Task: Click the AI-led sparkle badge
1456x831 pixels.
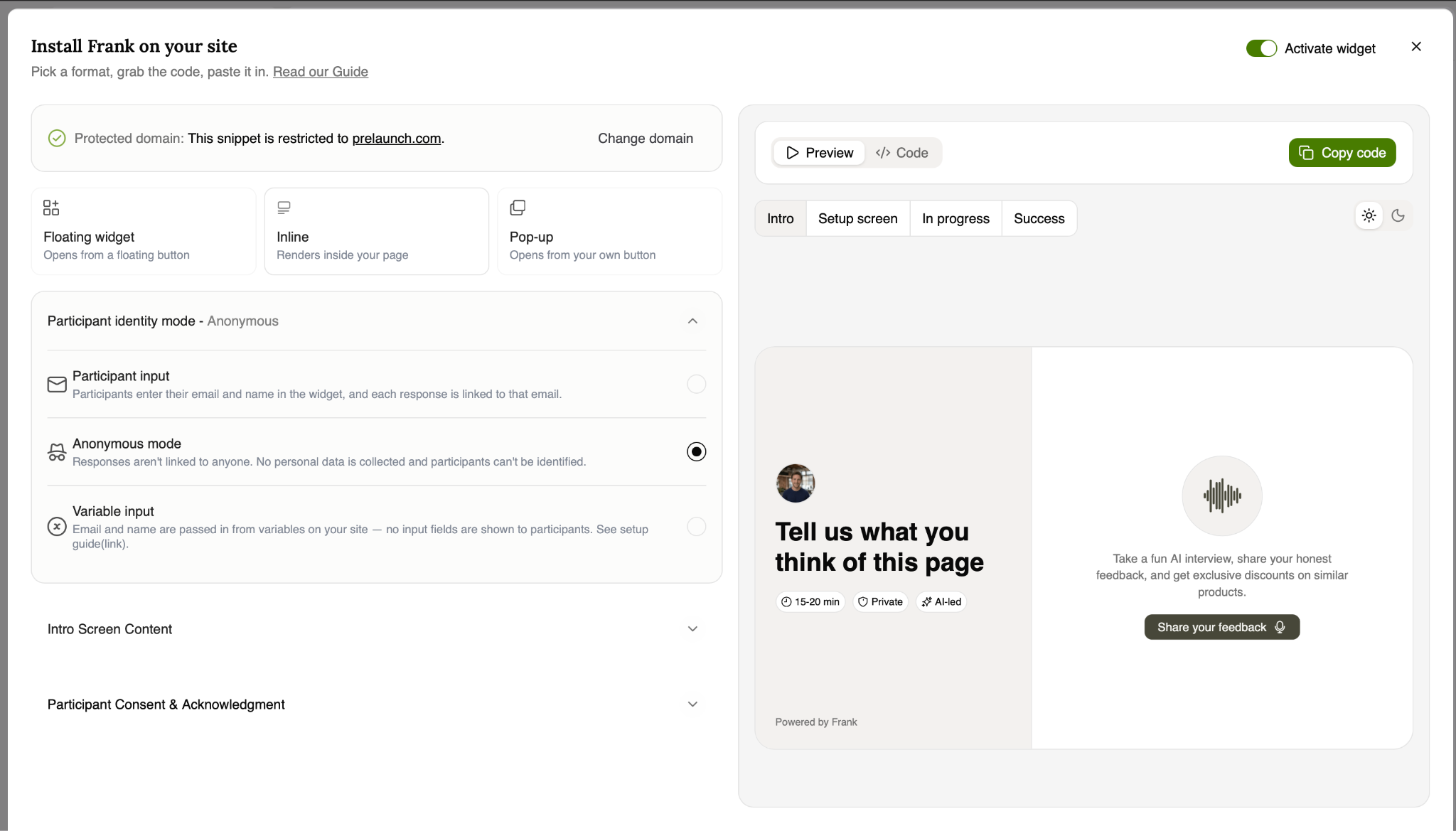Action: pyautogui.click(x=941, y=601)
